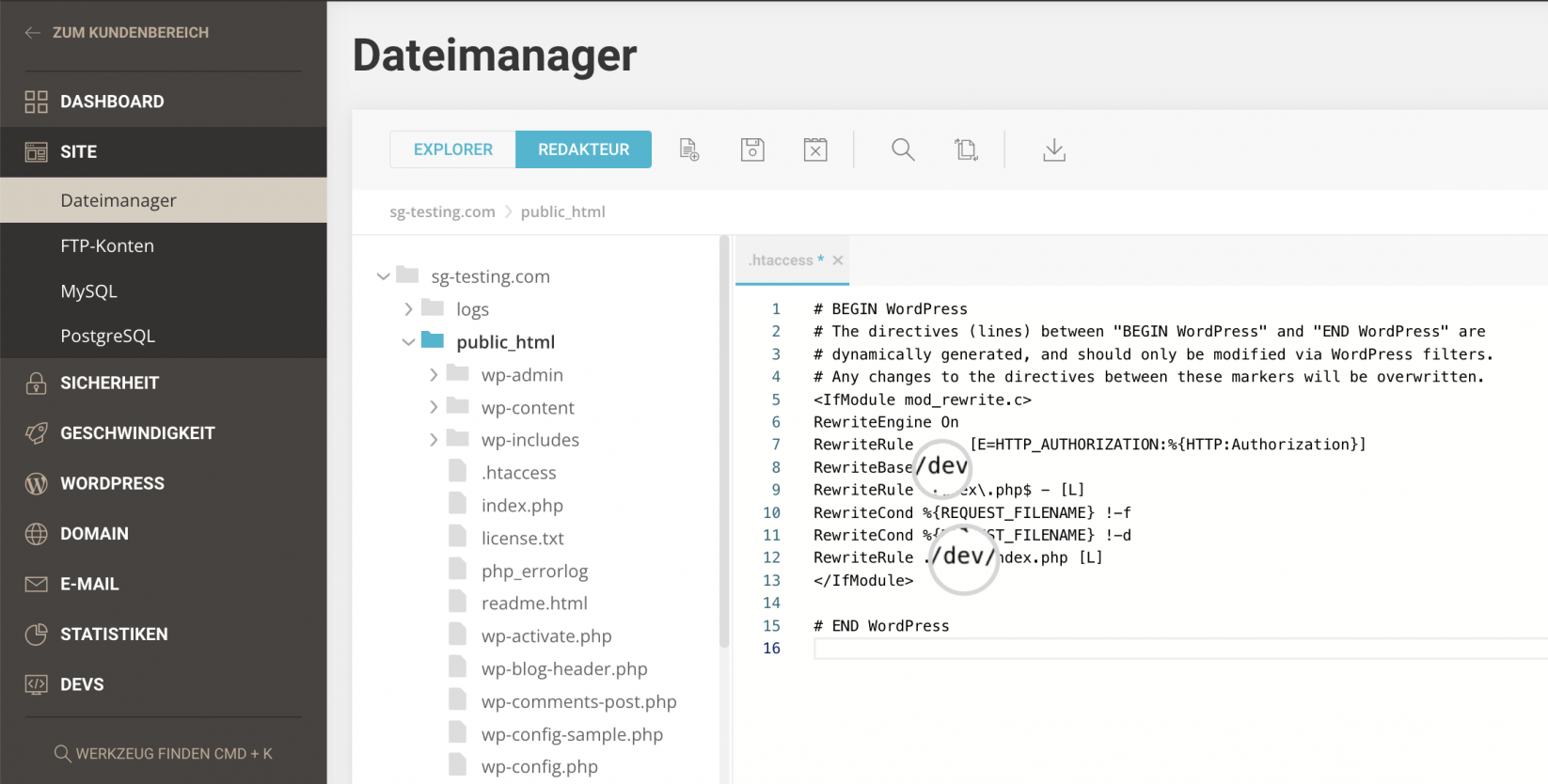This screenshot has width=1548, height=784.
Task: Click sg-testing.com in the breadcrumb
Action: coord(442,212)
